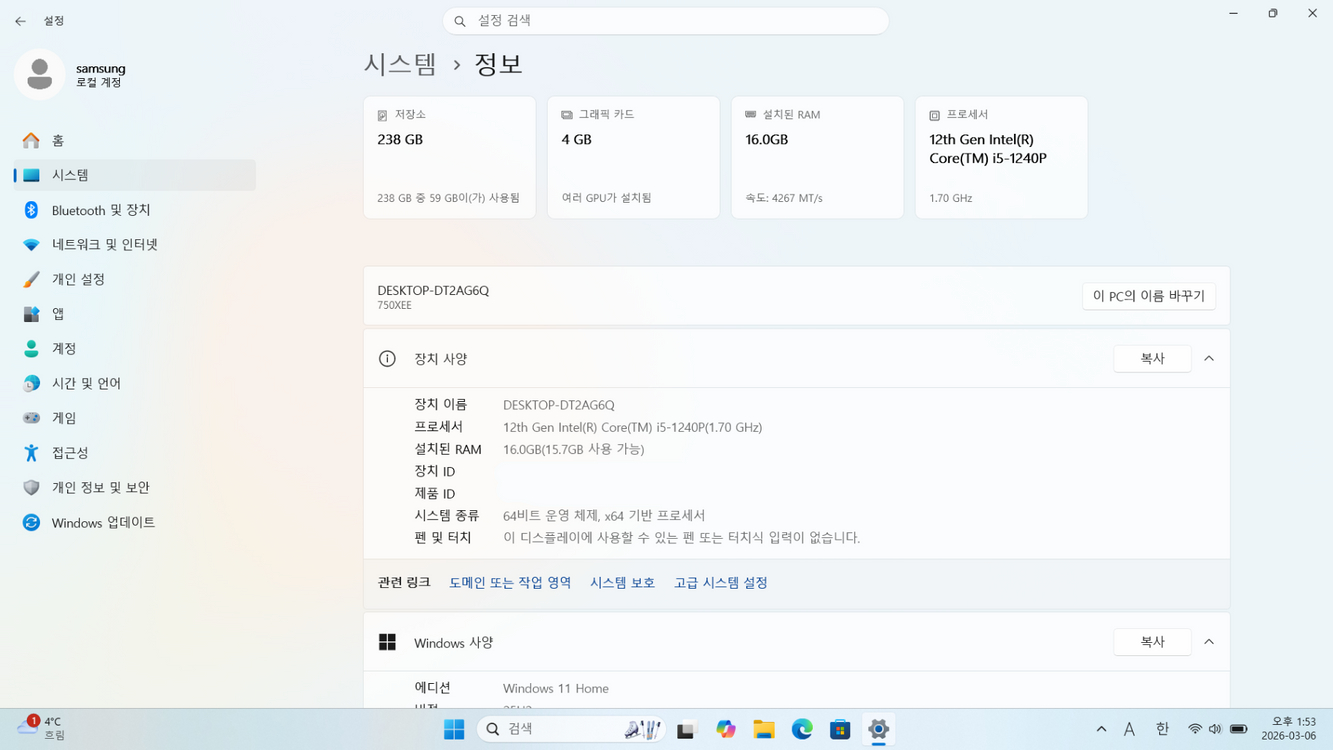Launch Microsoft Edge from the taskbar
1333x750 pixels.
[801, 729]
